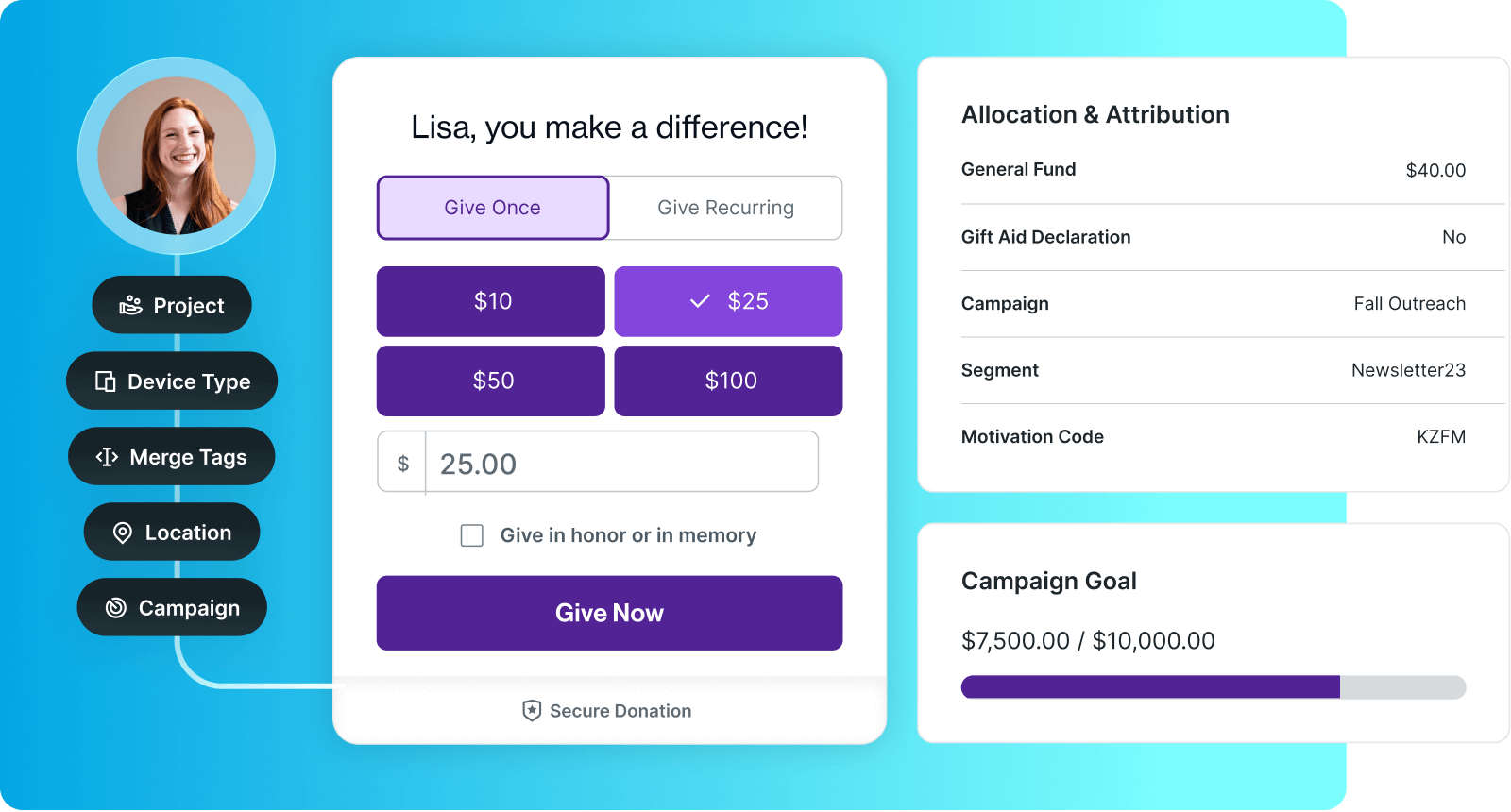1511x812 pixels.
Task: Click the Location pill label
Action: (x=188, y=533)
